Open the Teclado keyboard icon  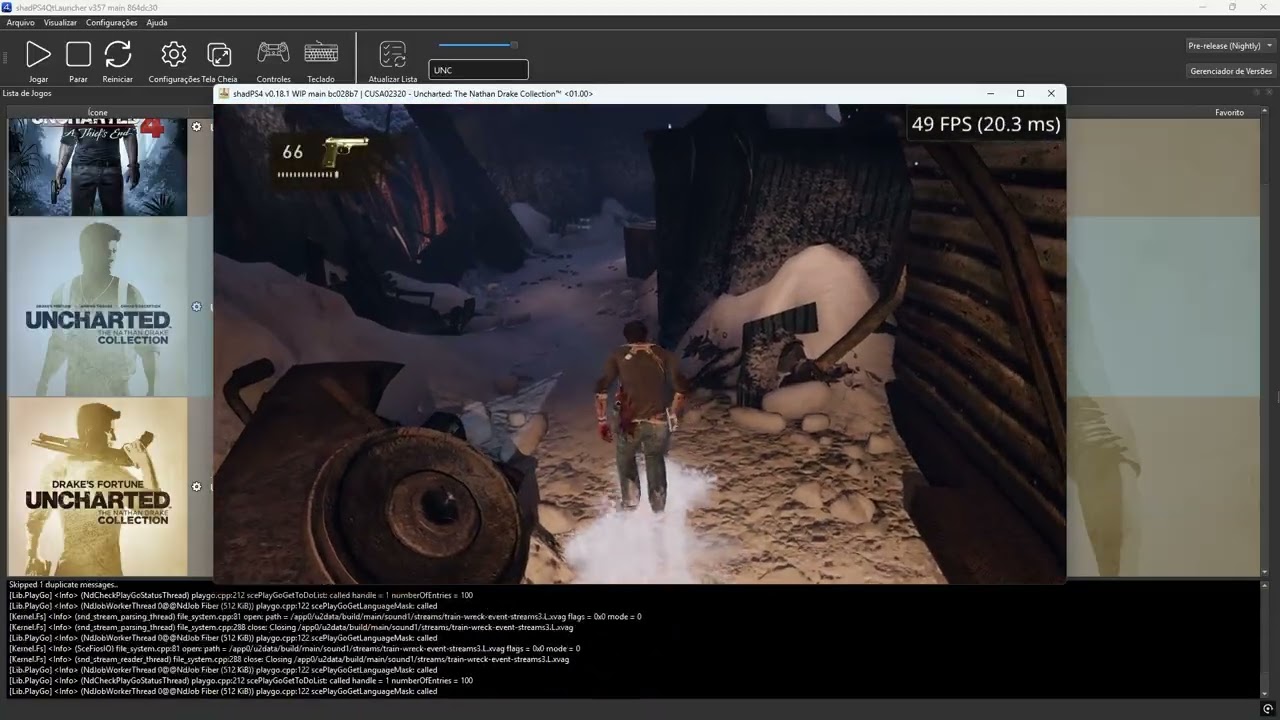[x=321, y=53]
